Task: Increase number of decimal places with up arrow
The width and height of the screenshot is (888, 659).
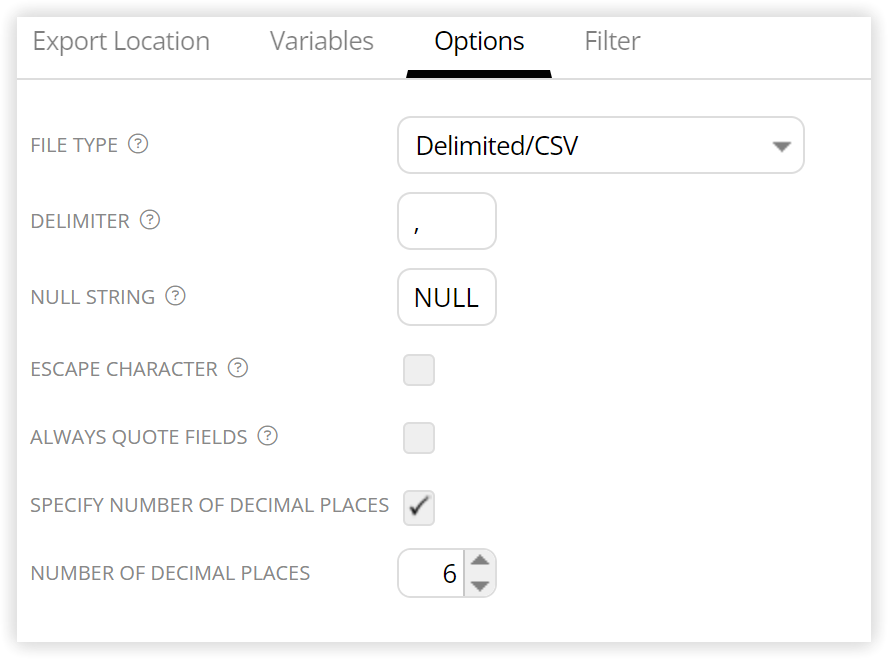Action: [x=480, y=560]
